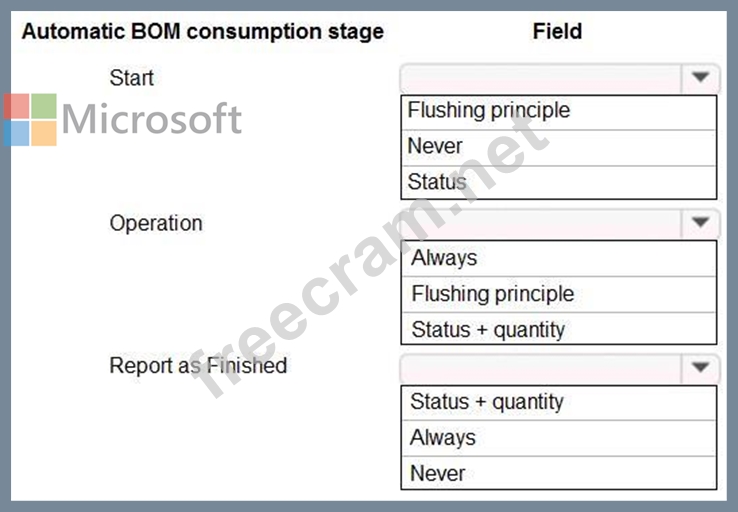Choose Never in the Start list
Viewport: 738px width, 512px height.
[559, 147]
